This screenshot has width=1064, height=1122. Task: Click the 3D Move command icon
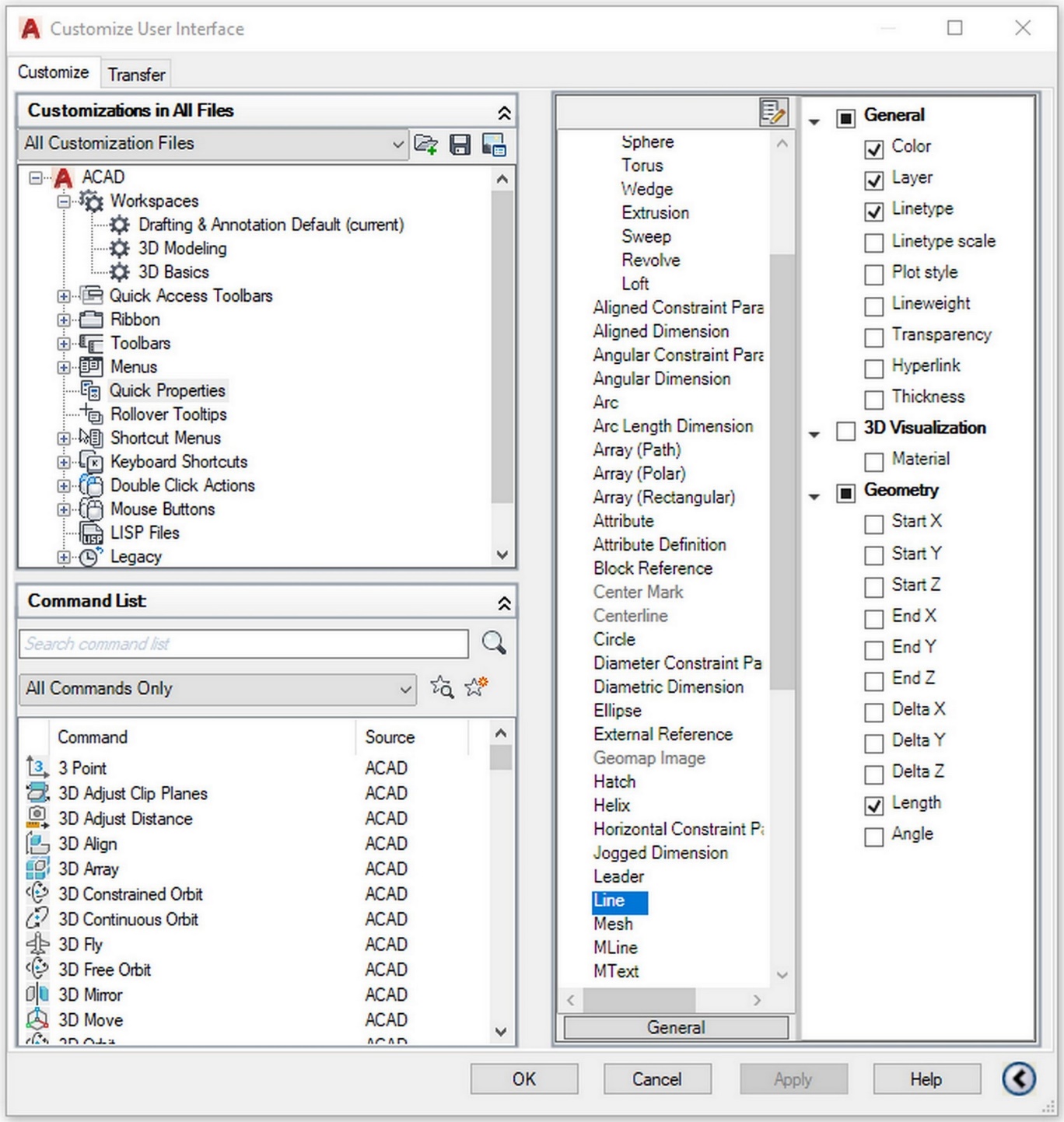(37, 1019)
